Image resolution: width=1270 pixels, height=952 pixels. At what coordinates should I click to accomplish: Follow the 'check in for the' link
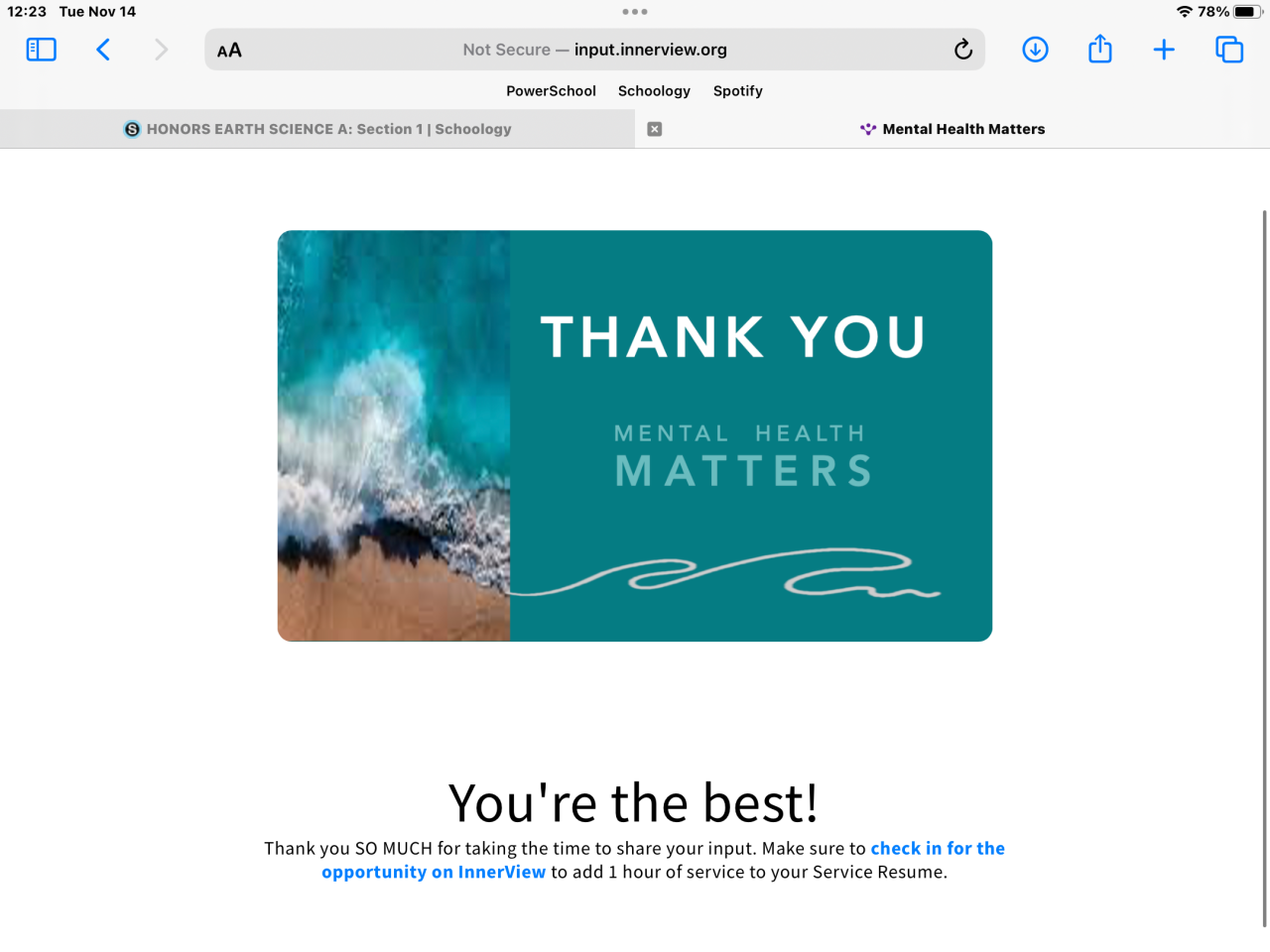938,848
